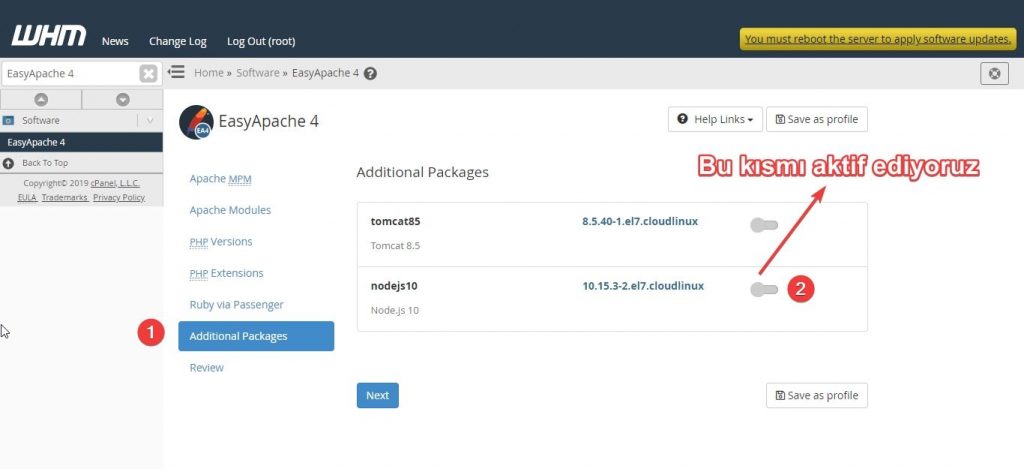Click the Back To Top arrow icon
This screenshot has height=469, width=1024.
pos(8,163)
